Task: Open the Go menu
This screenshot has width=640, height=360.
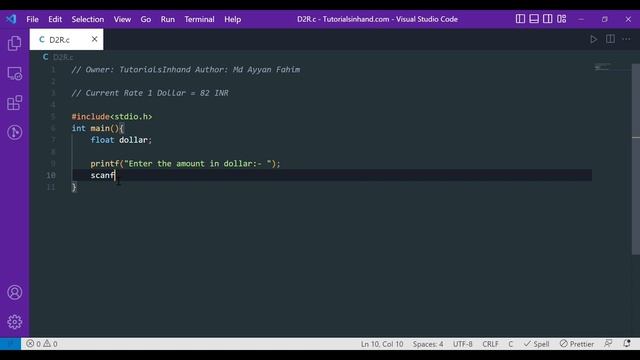Action: 146,19
